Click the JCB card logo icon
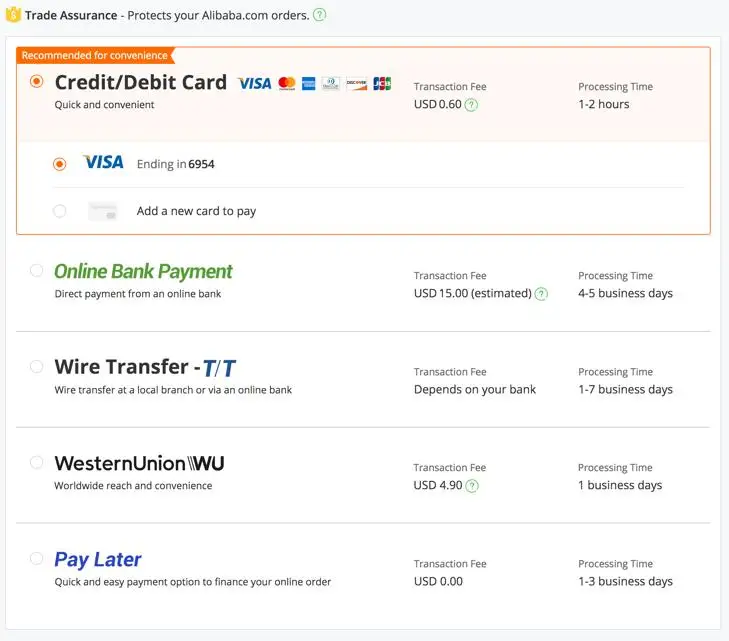Viewport: 729px width, 641px height. 382,83
